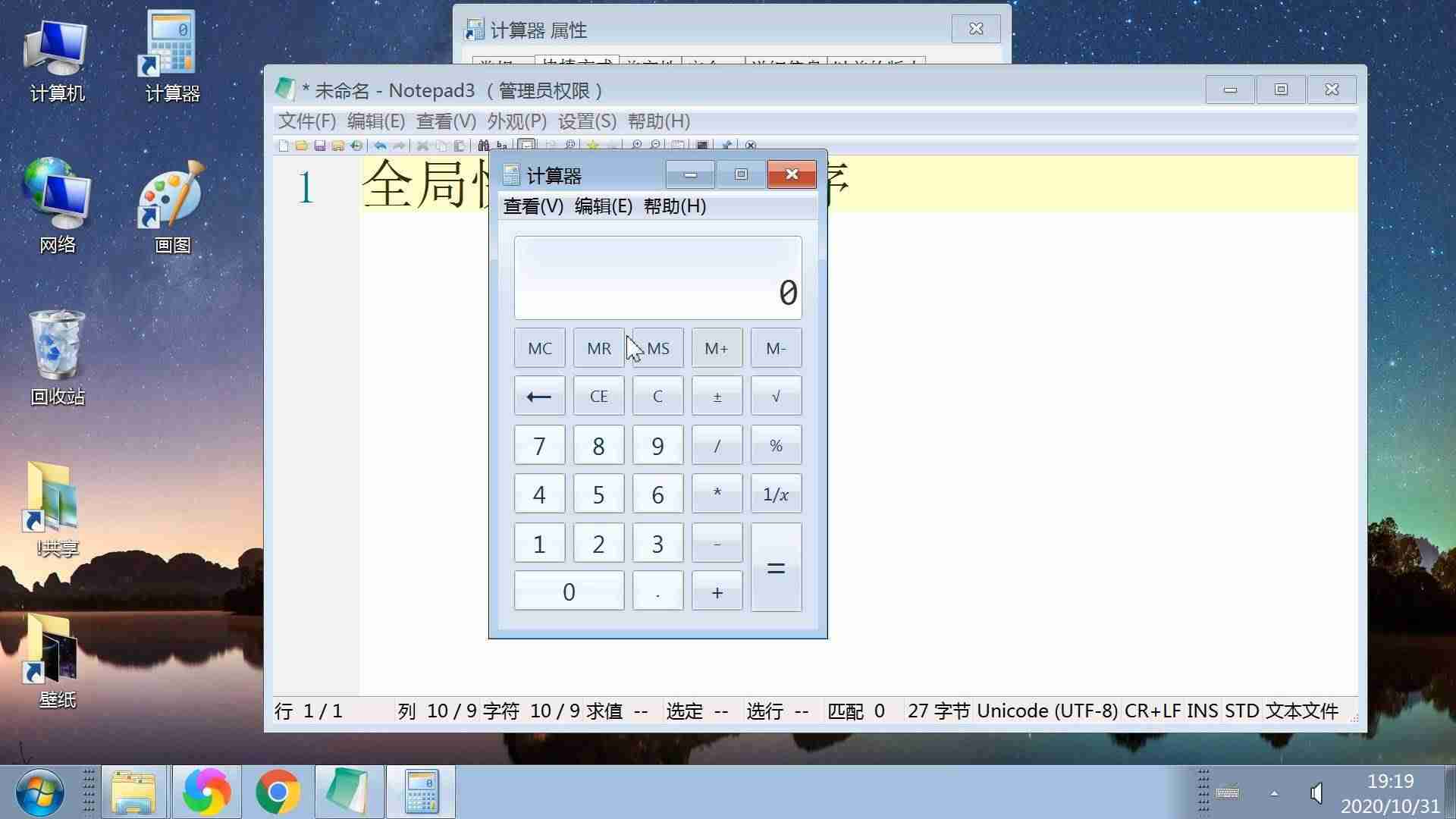Click the calculator C clear button
Image resolution: width=1456 pixels, height=819 pixels.
pyautogui.click(x=657, y=396)
